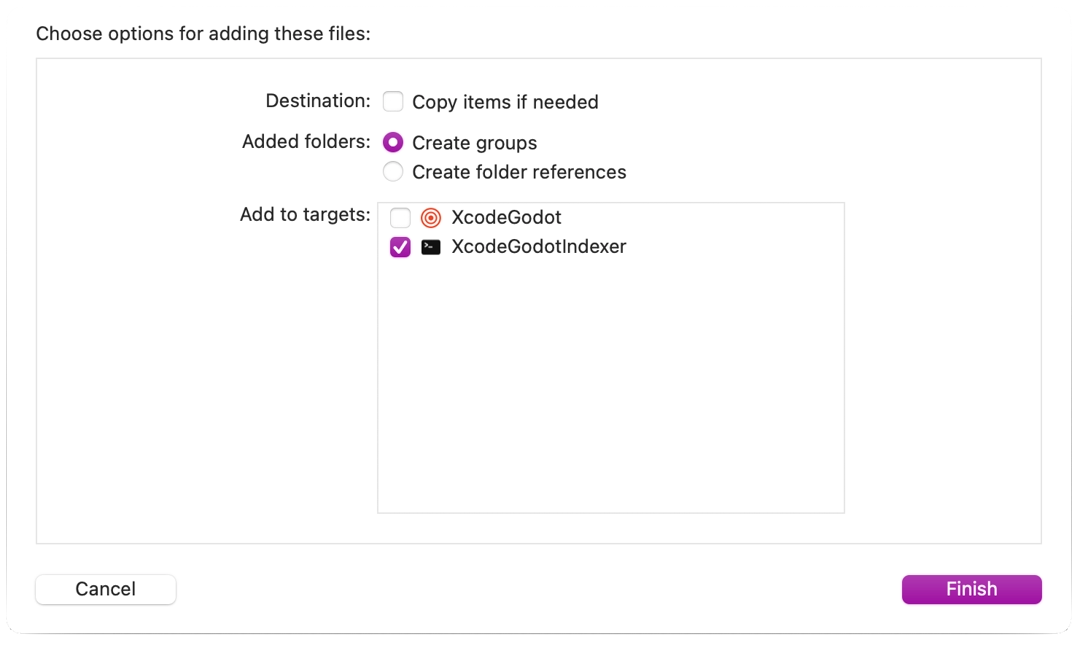
Task: Select the Create groups radio button
Action: pyautogui.click(x=393, y=142)
